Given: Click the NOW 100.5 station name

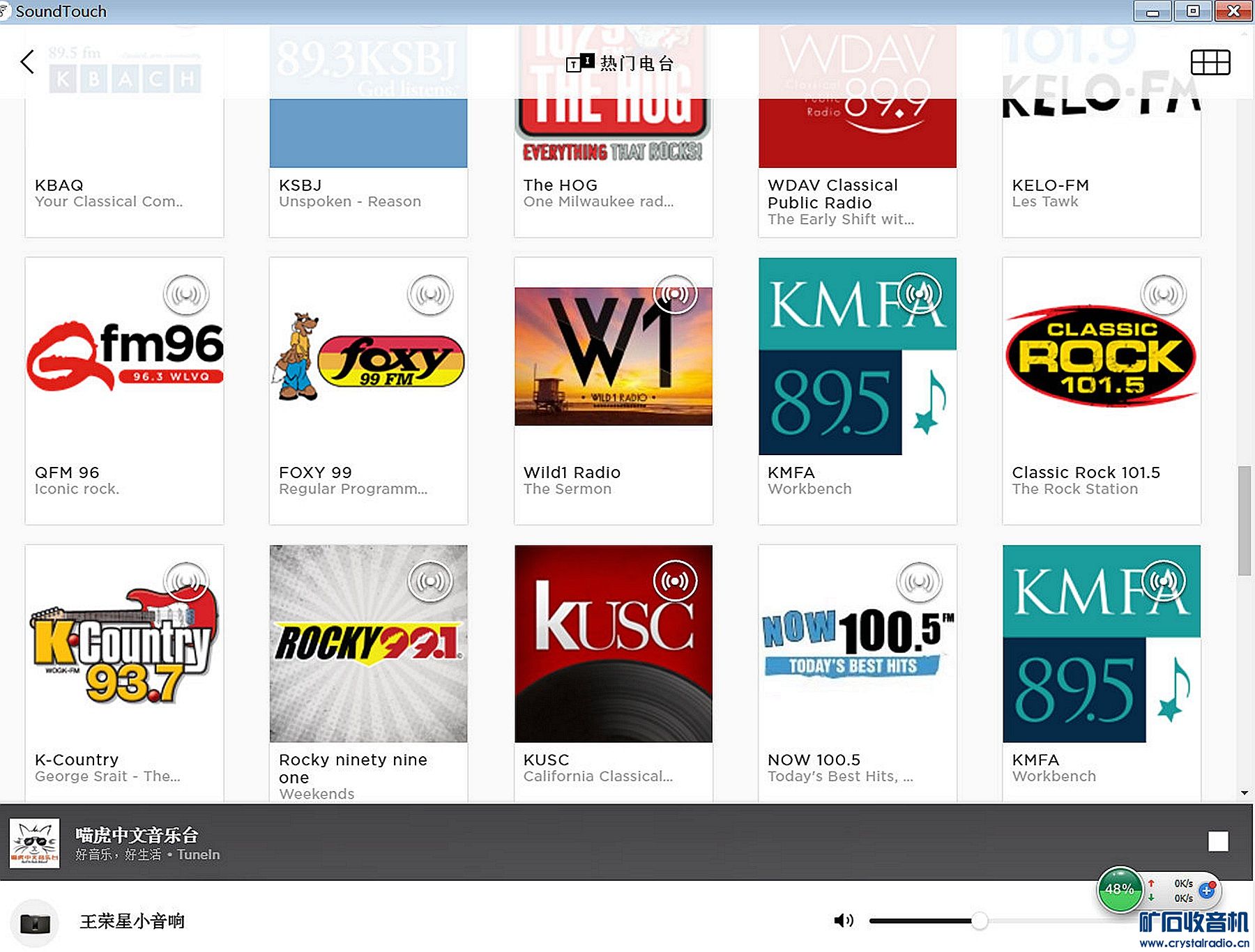Looking at the screenshot, I should point(814,760).
